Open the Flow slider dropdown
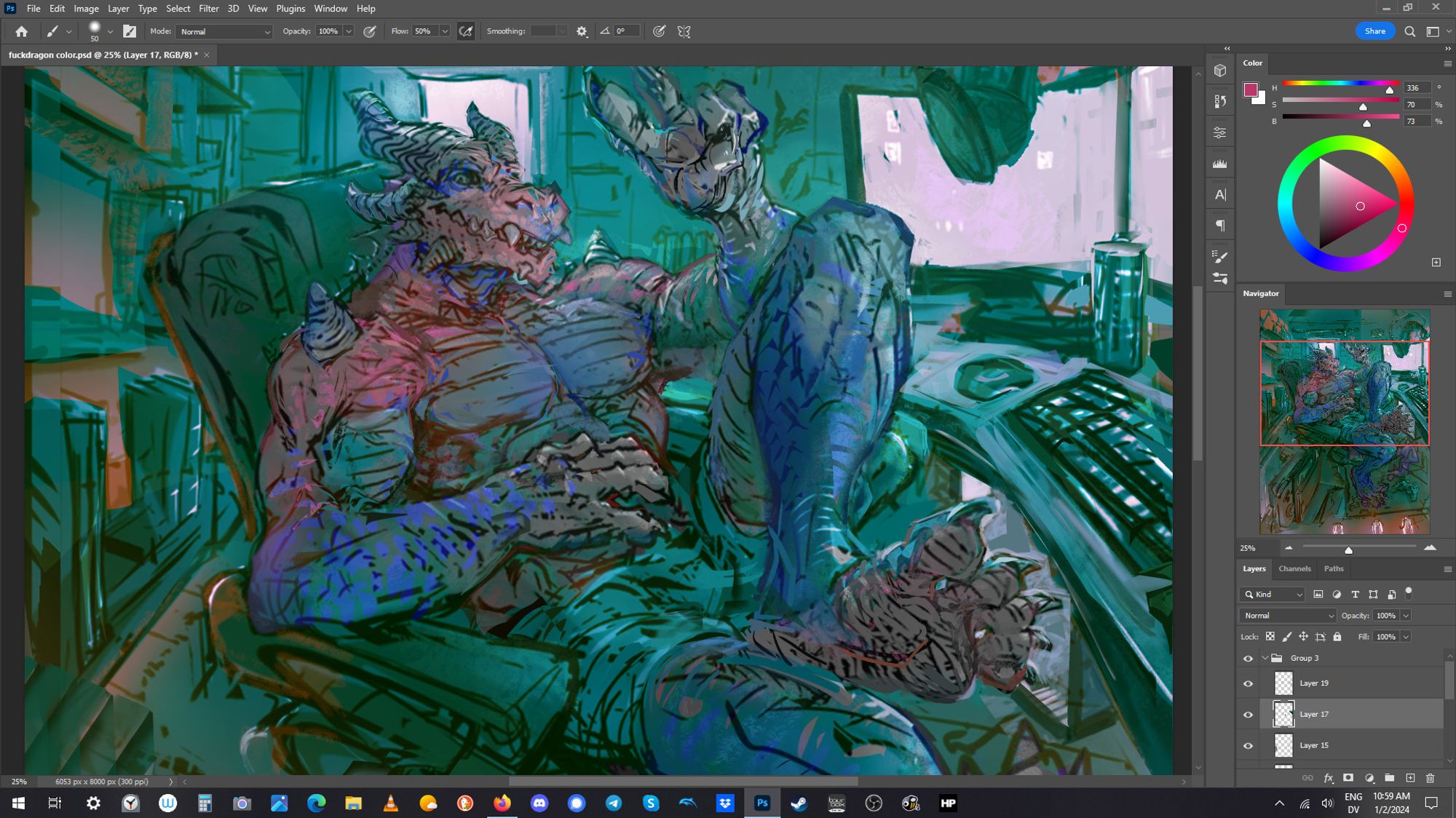This screenshot has height=818, width=1456. [445, 31]
